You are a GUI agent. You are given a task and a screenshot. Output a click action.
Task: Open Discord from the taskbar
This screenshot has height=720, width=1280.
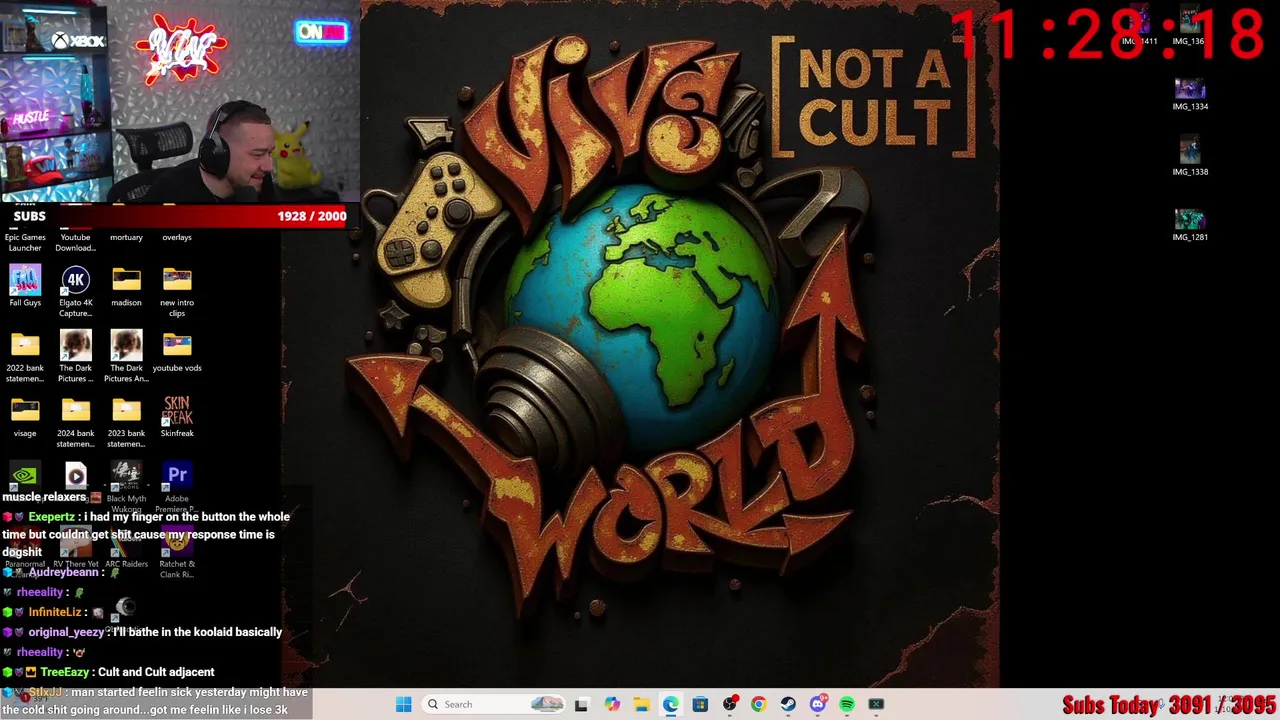[x=818, y=704]
